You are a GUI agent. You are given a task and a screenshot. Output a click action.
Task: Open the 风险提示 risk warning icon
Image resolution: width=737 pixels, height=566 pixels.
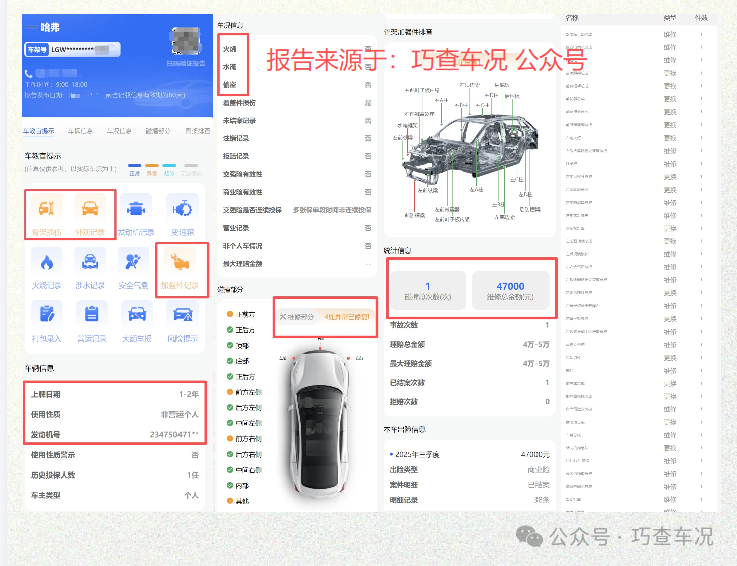[x=183, y=314]
